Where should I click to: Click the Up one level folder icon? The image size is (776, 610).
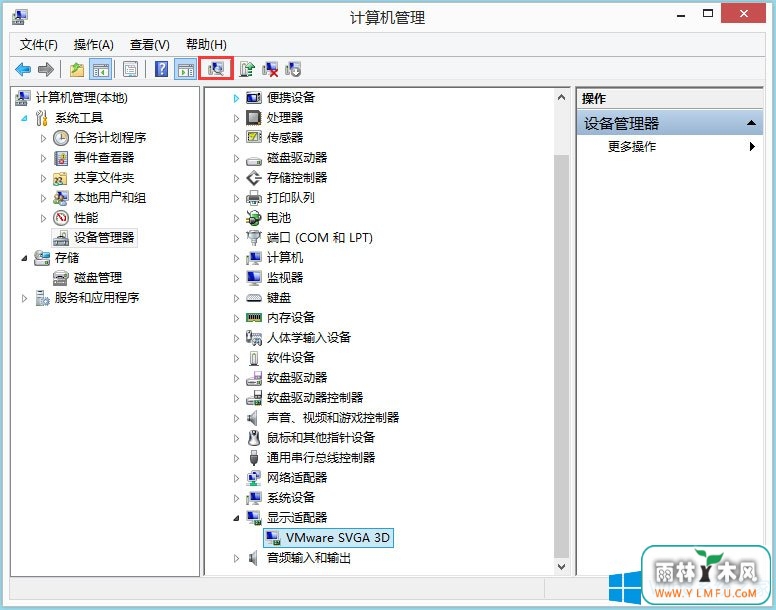click(77, 69)
